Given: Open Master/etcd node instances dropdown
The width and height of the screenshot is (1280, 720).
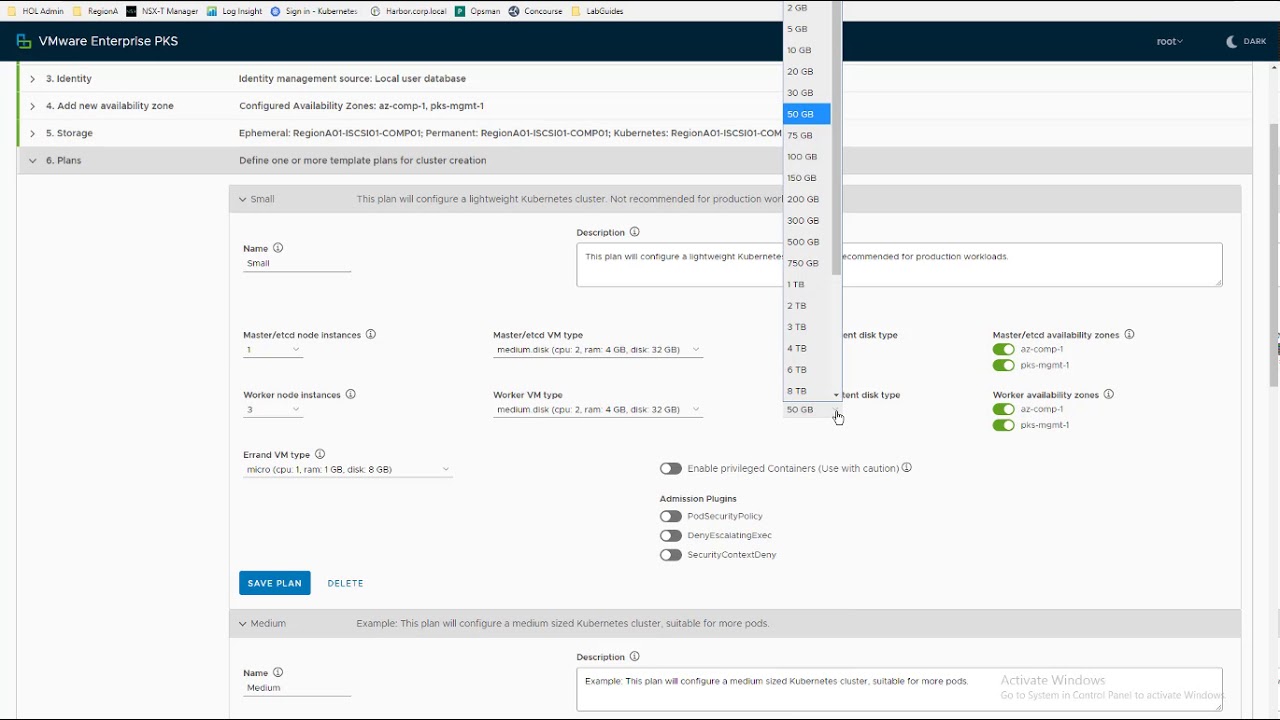Looking at the screenshot, I should pyautogui.click(x=272, y=350).
